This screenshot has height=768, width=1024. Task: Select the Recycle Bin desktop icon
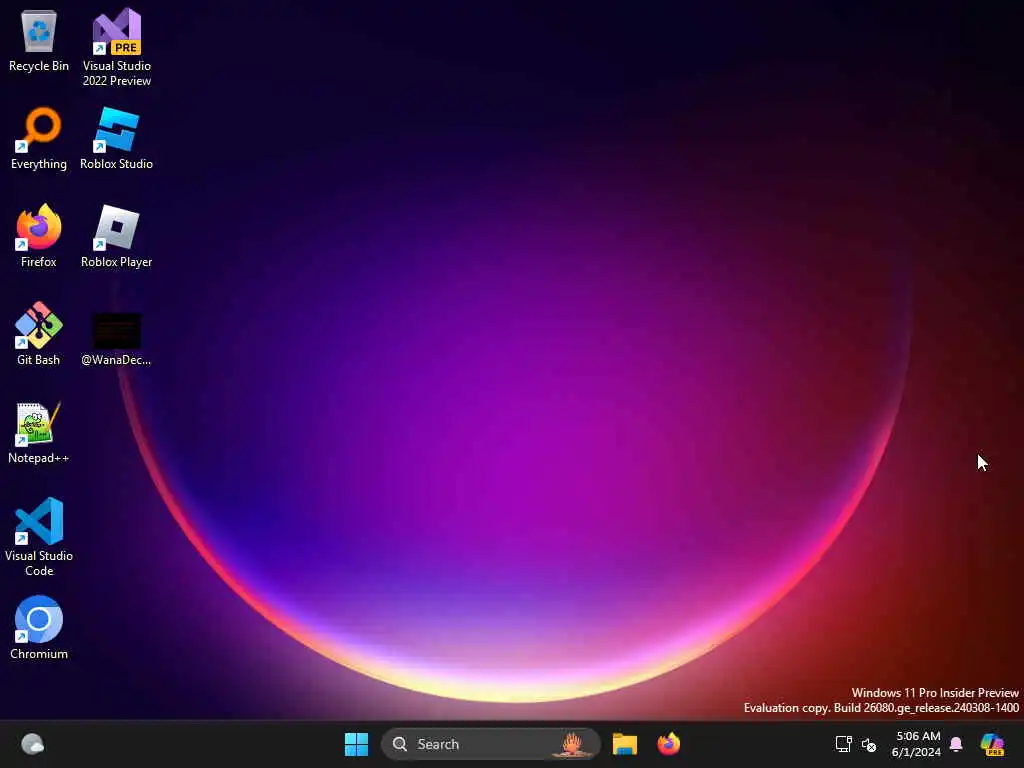tap(39, 41)
